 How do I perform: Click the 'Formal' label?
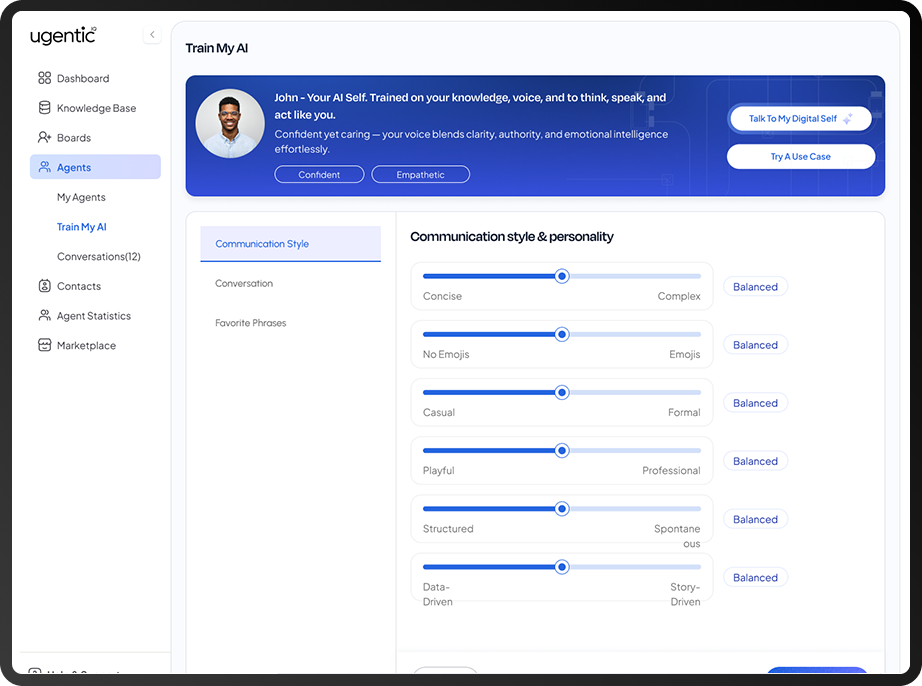[684, 413]
